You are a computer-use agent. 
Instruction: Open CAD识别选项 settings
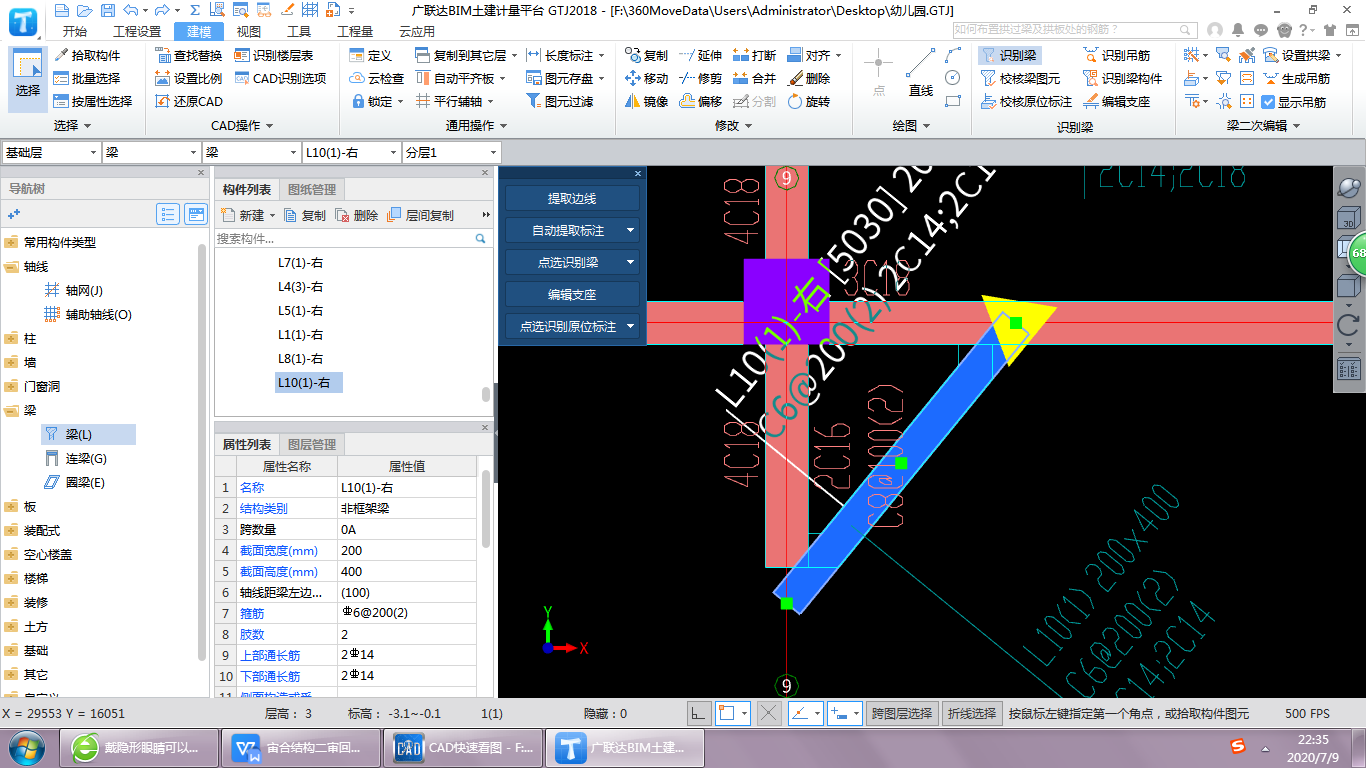[280, 78]
